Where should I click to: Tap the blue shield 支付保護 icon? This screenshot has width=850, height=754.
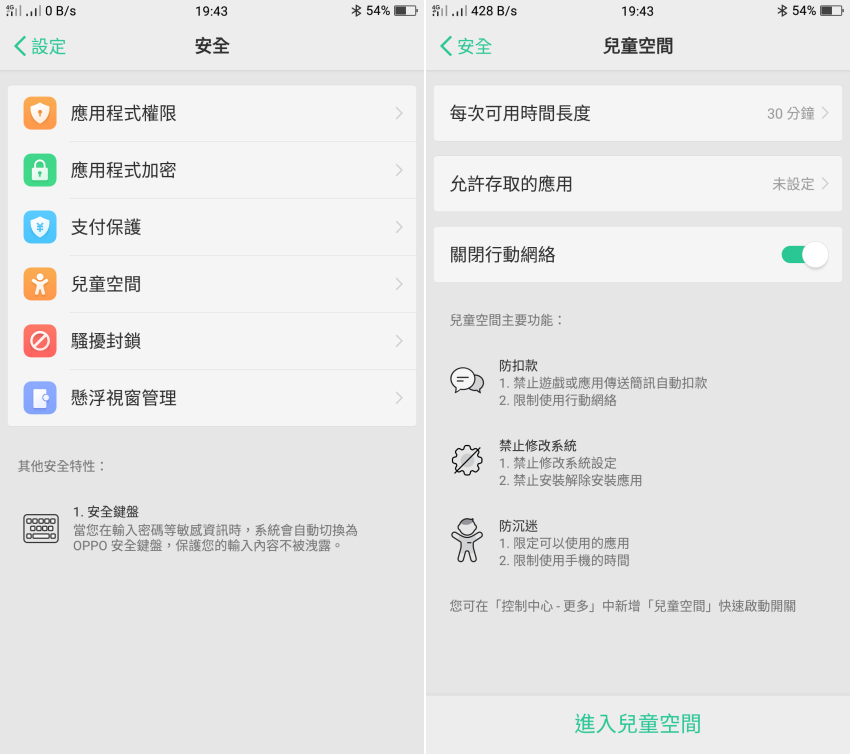click(x=40, y=227)
